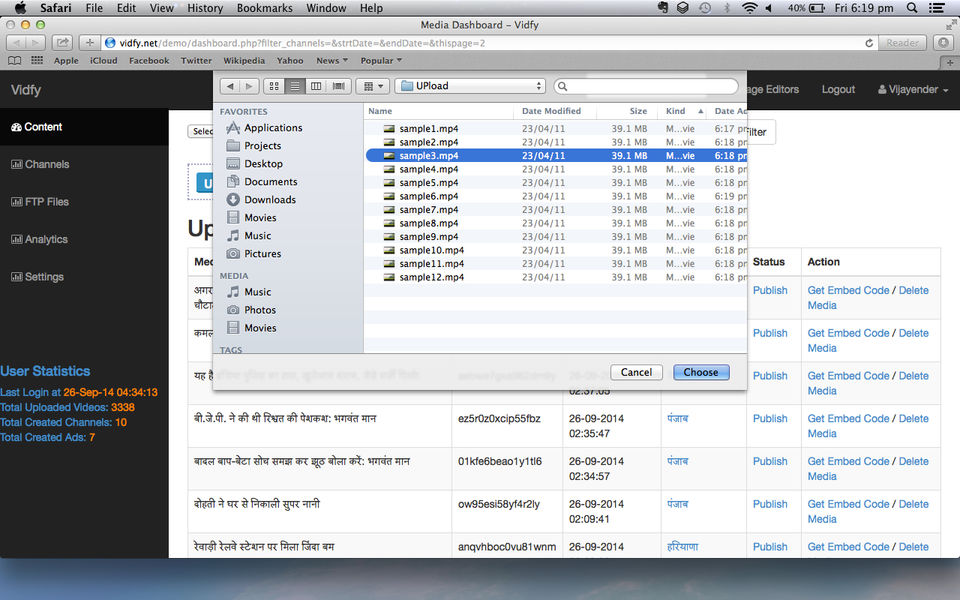Open FTP Files in Vidfy sidebar
This screenshot has height=600, width=960.
pyautogui.click(x=84, y=202)
